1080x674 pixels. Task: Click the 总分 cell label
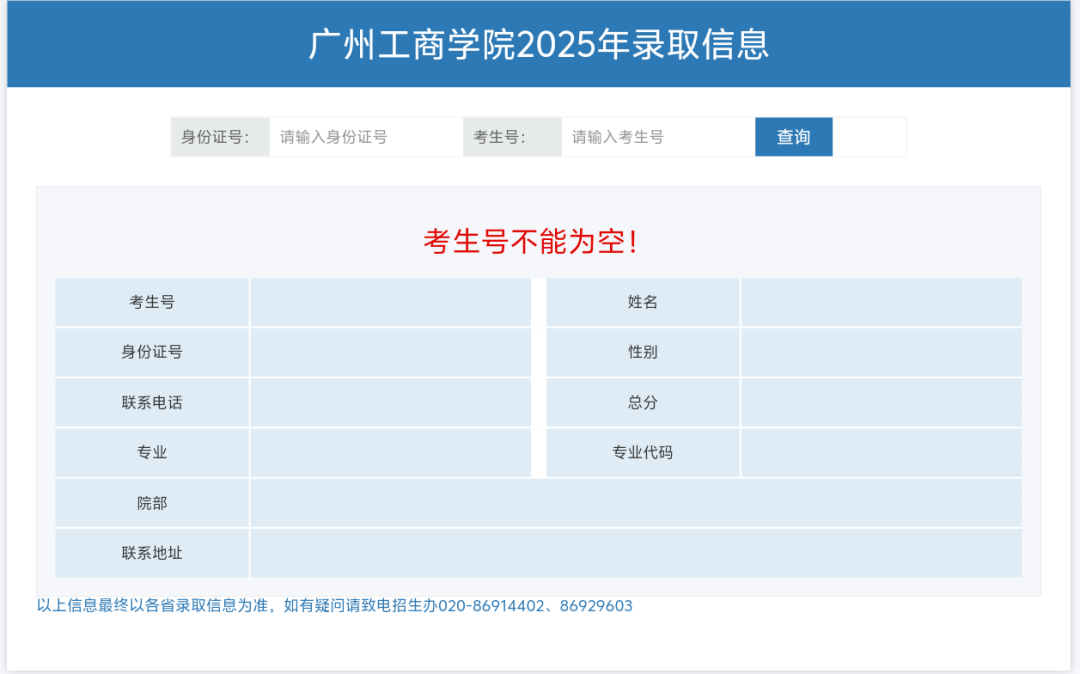641,402
